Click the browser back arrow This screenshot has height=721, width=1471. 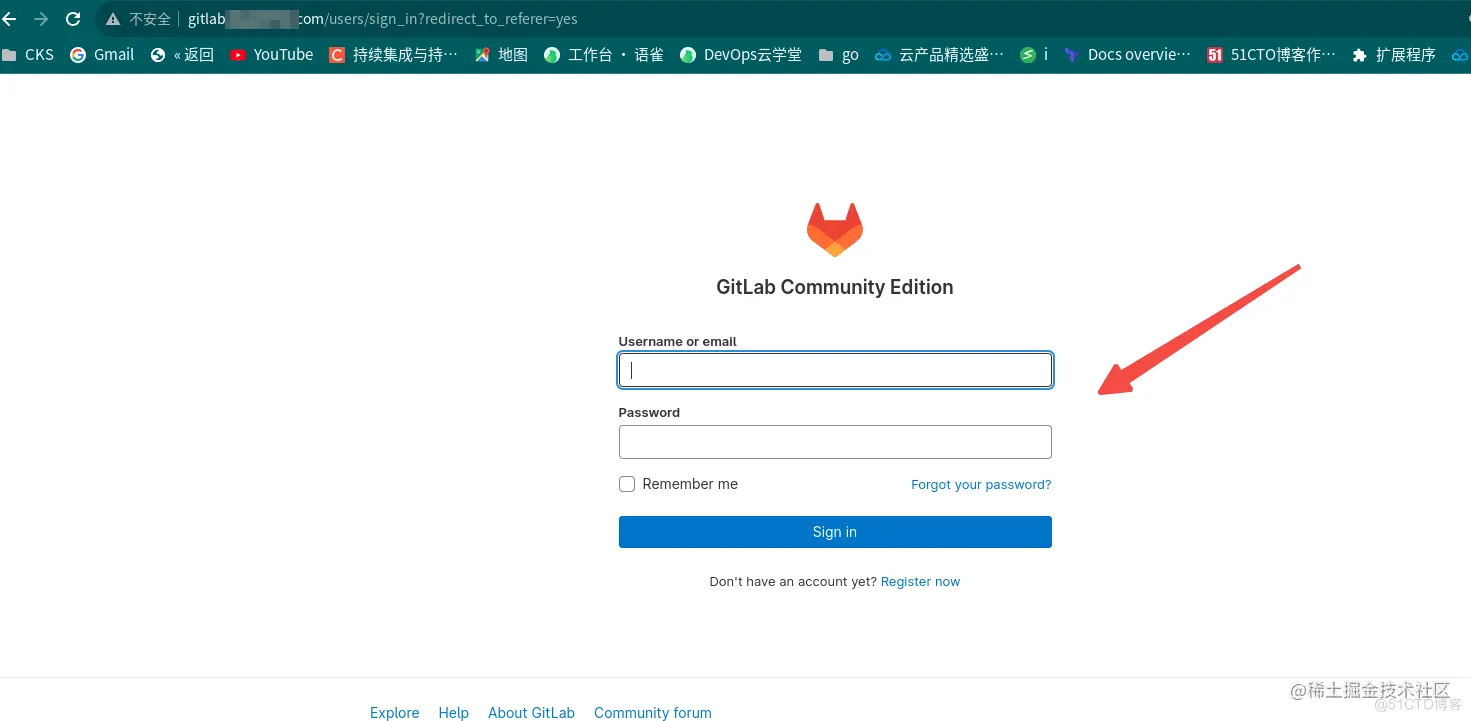coord(9,19)
